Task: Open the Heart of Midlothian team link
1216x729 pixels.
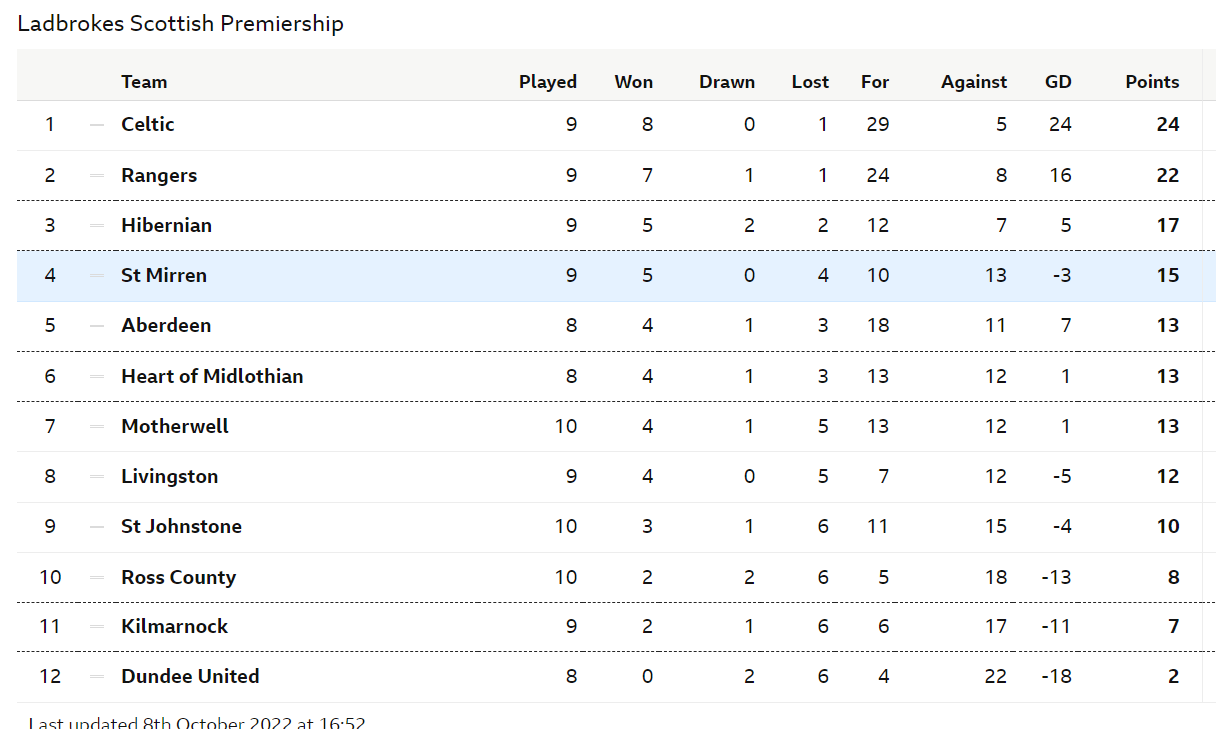Action: point(212,376)
